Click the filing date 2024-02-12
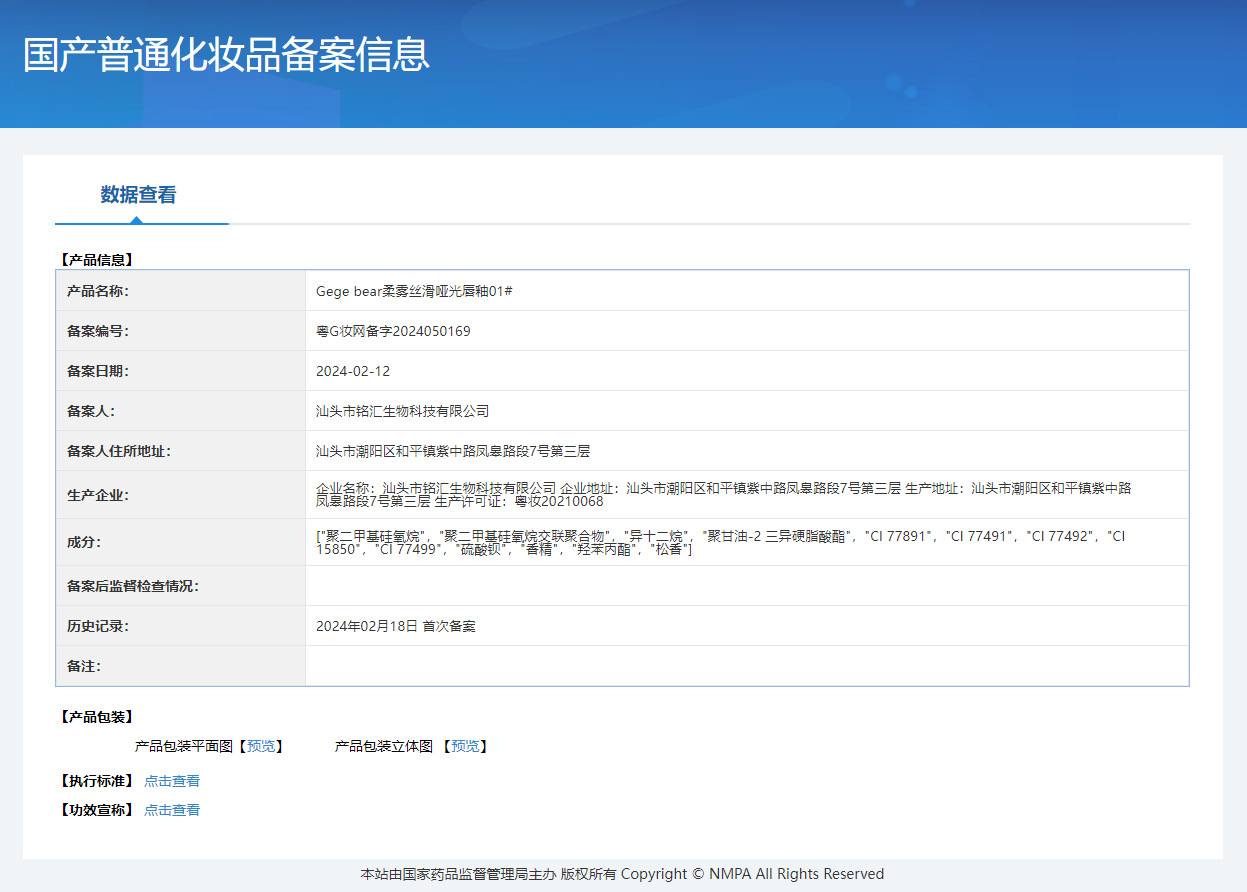The height and width of the screenshot is (892, 1247). 353,371
